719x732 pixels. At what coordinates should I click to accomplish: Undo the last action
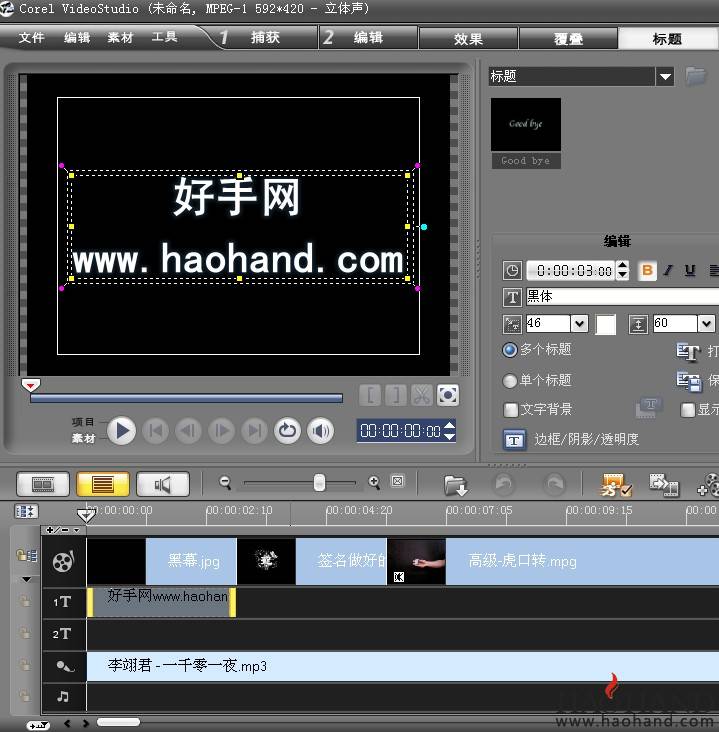504,484
